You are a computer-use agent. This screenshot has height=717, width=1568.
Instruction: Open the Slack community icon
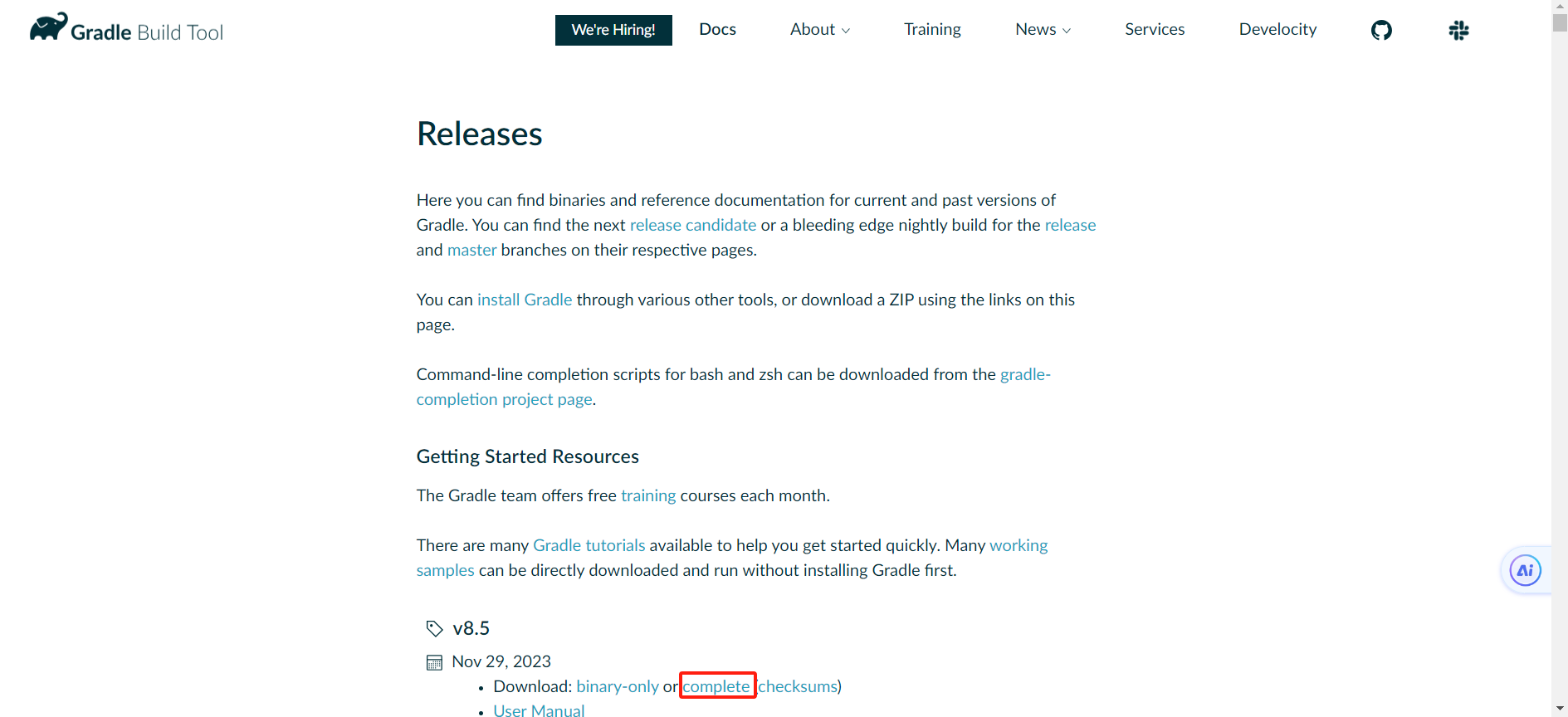point(1458,31)
